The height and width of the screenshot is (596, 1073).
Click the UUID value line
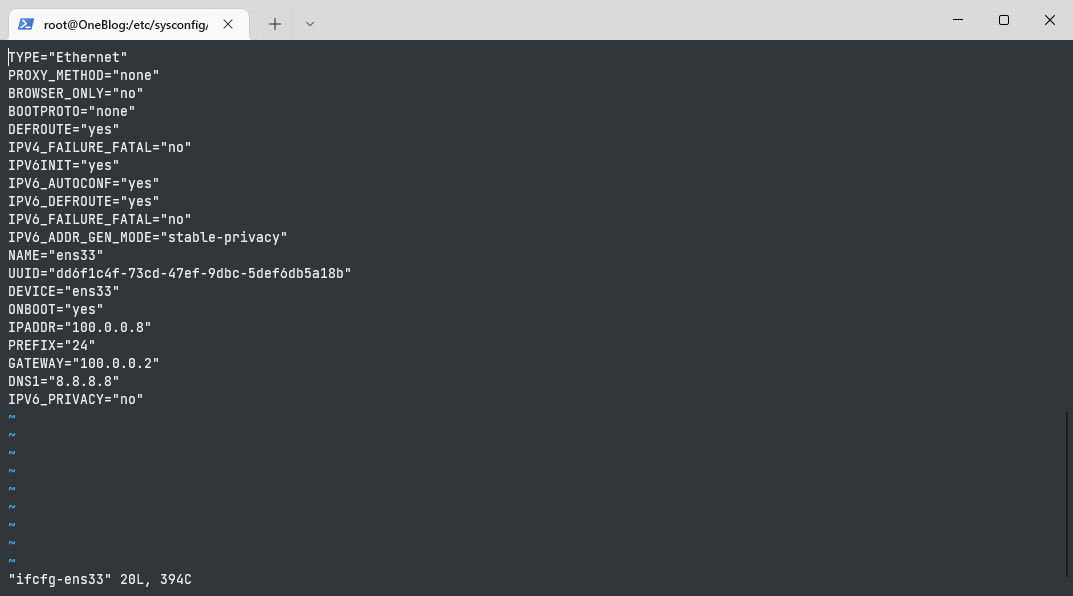click(x=180, y=273)
